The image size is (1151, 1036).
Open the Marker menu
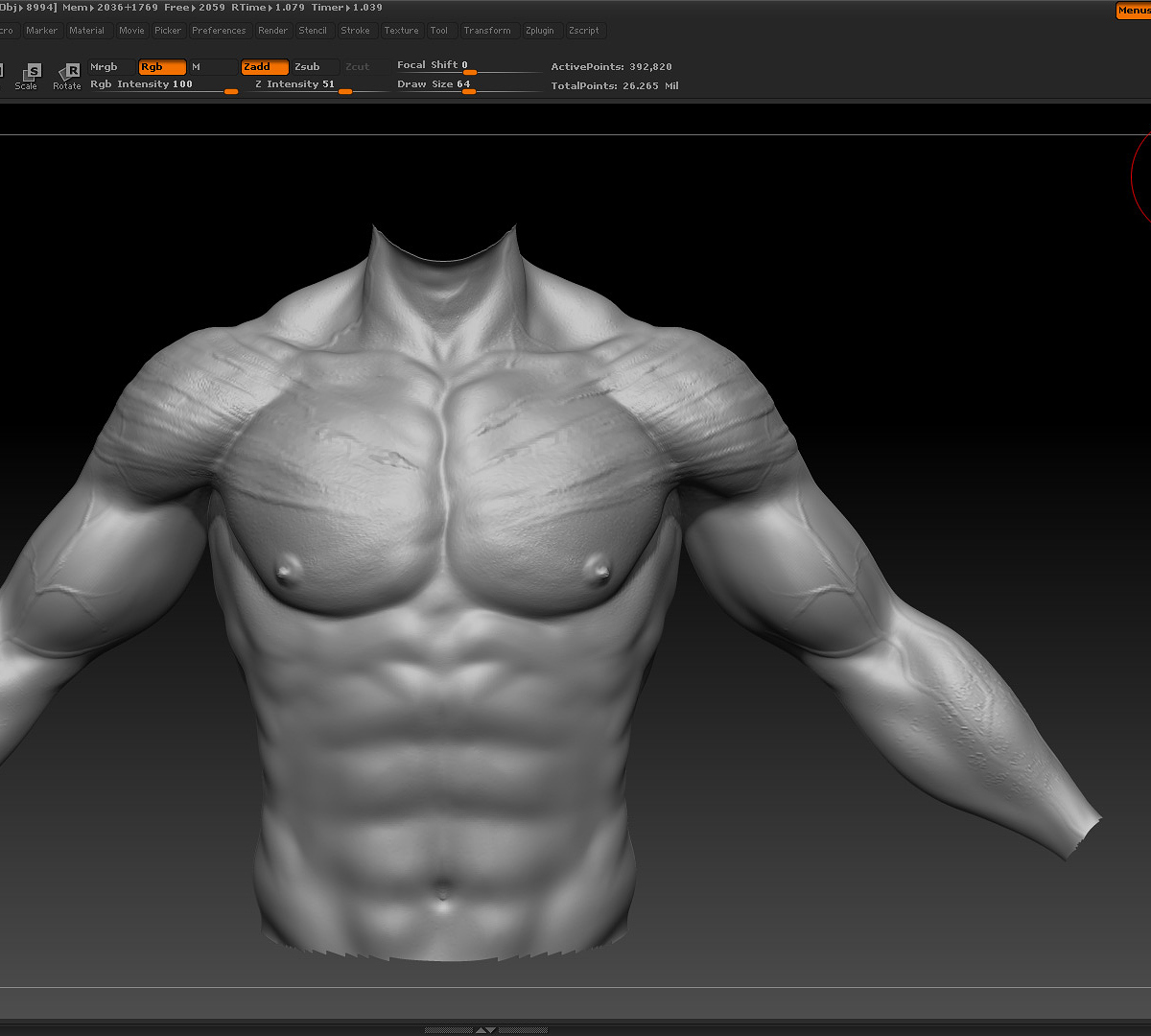tap(42, 31)
